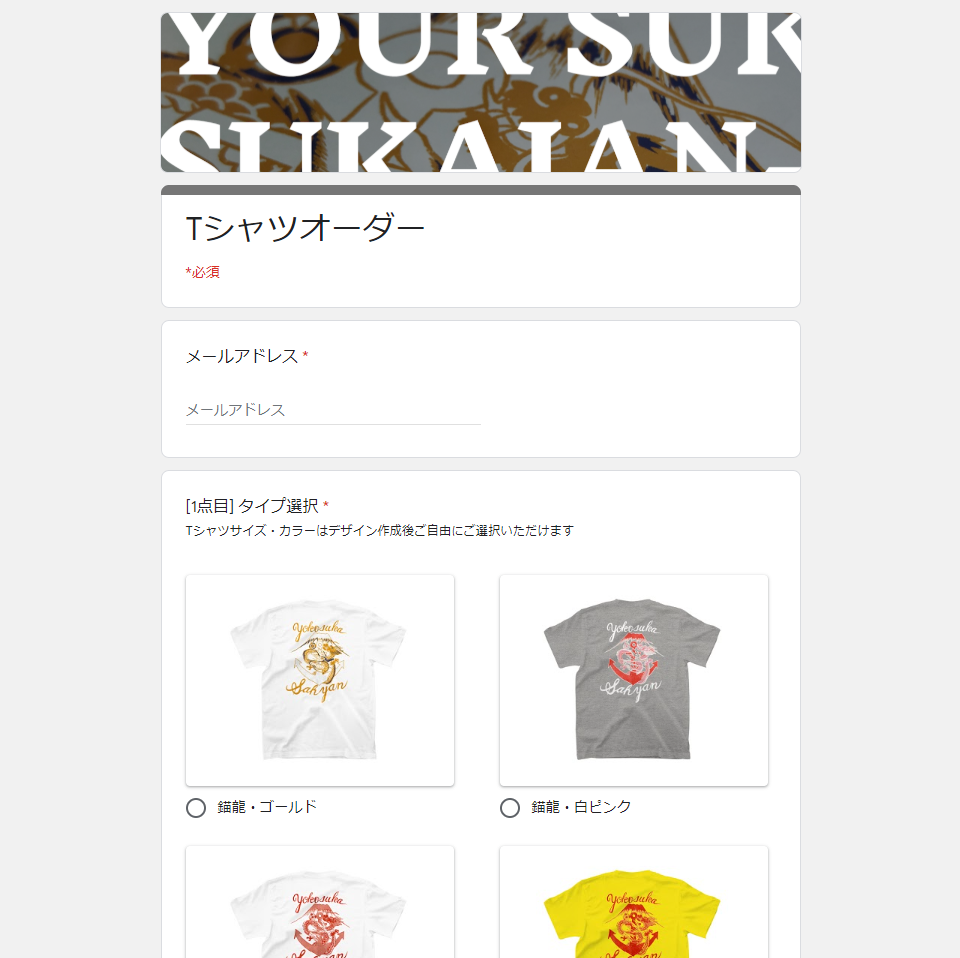960x958 pixels.
Task: Click the red asterisk beside タイプ選択 heading
Action: pos(326,504)
